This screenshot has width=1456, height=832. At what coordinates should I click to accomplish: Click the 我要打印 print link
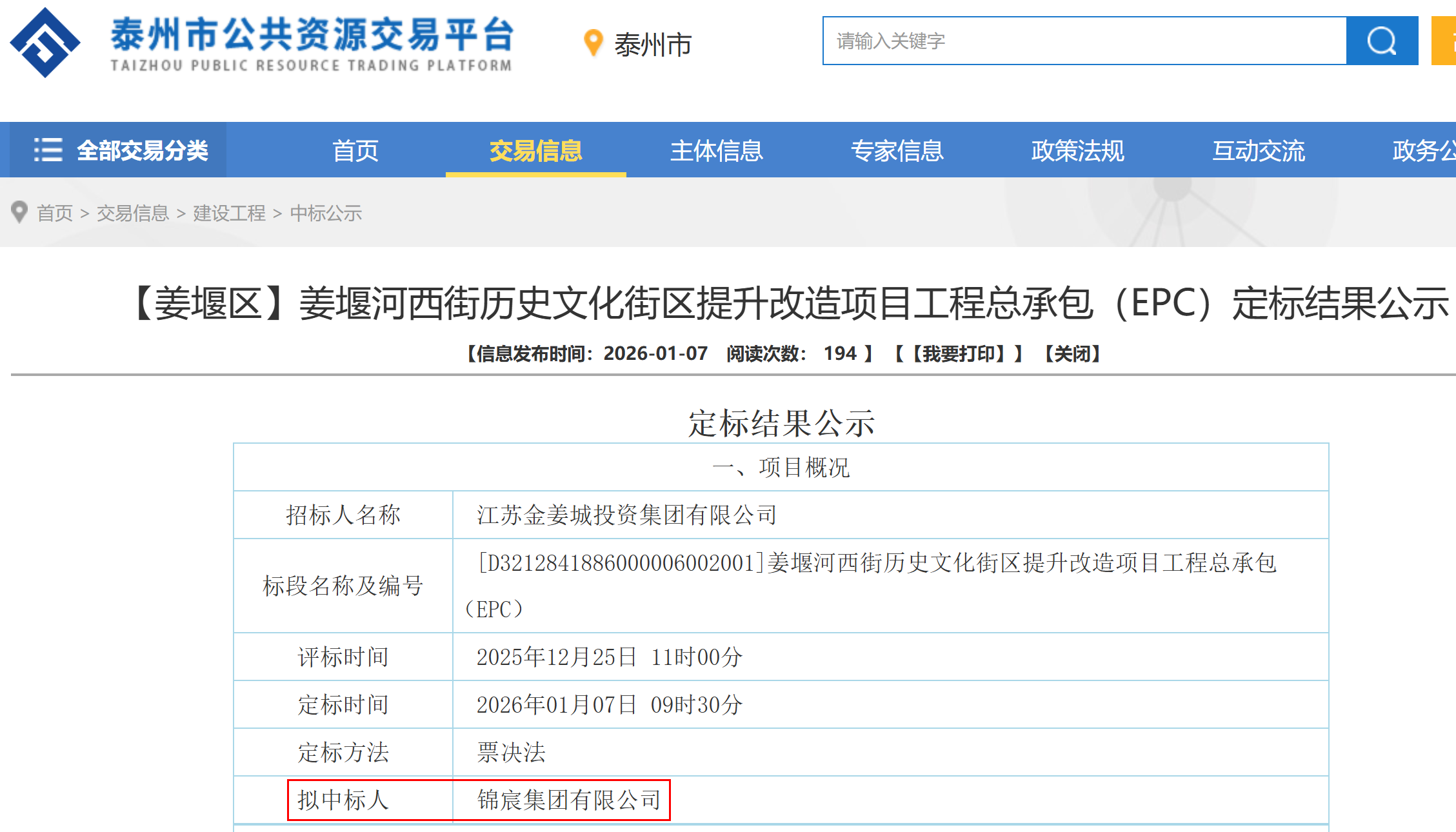pyautogui.click(x=959, y=353)
